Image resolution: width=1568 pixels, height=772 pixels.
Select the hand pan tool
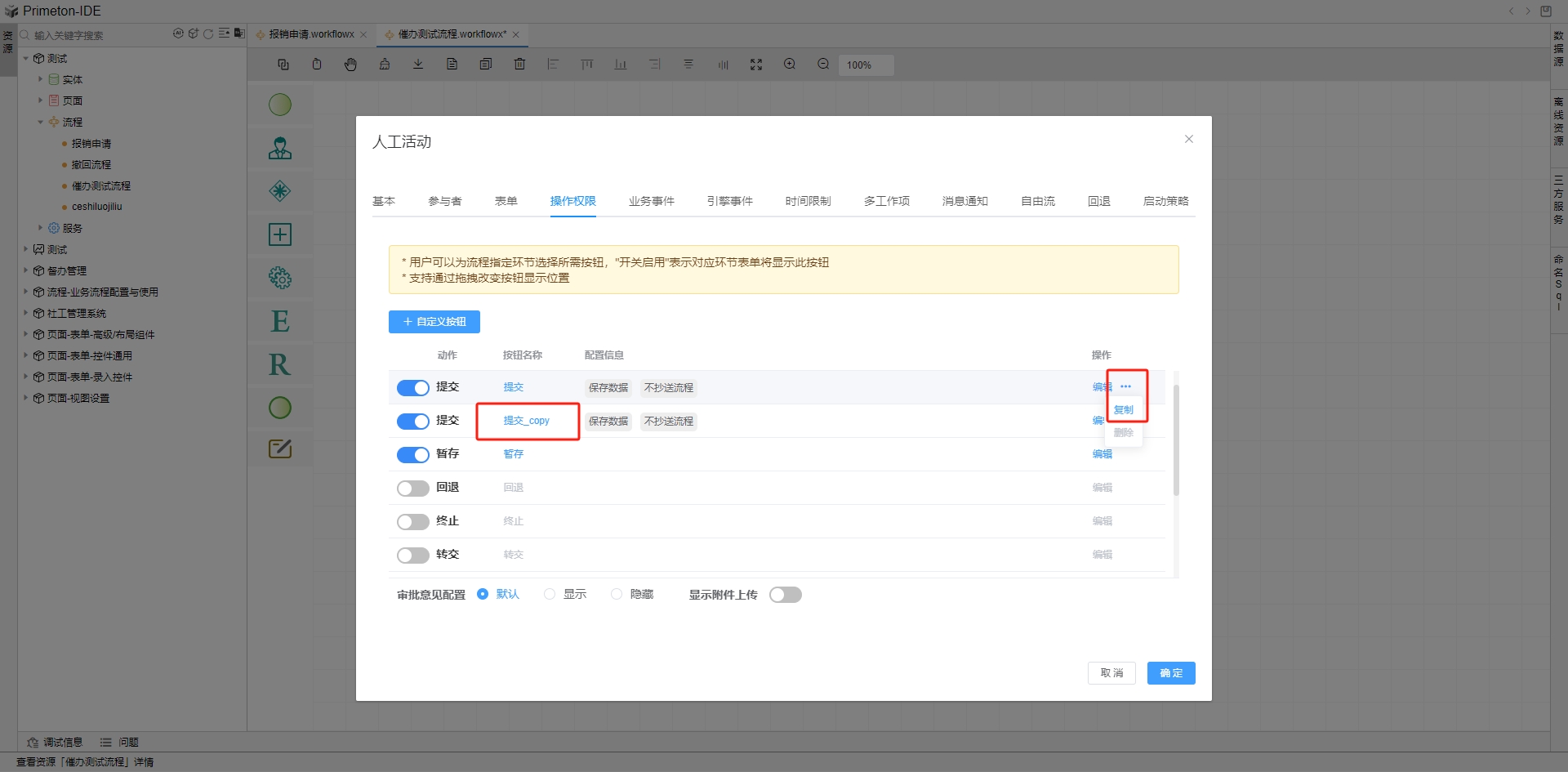tap(350, 65)
